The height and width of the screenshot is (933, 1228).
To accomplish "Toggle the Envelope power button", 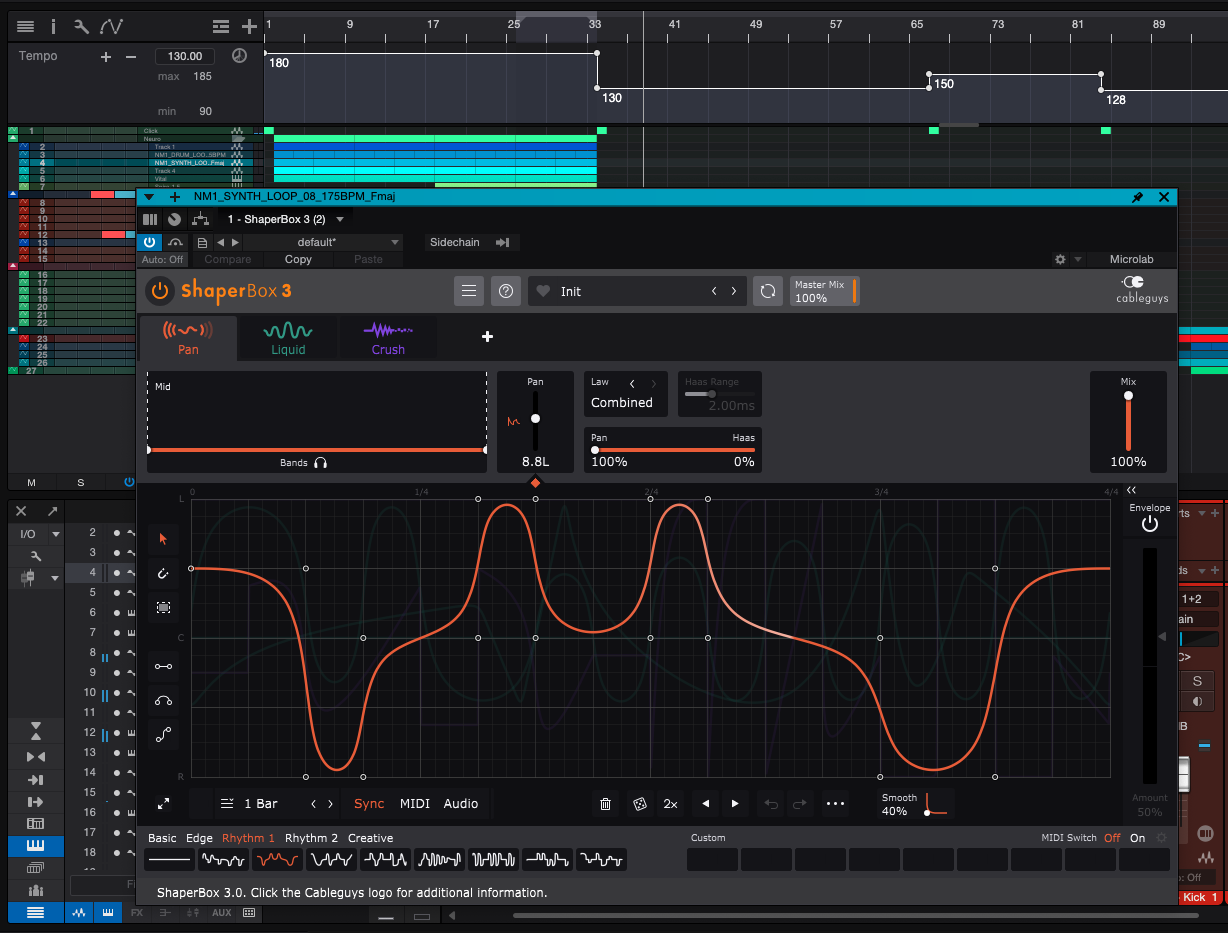I will [1150, 523].
